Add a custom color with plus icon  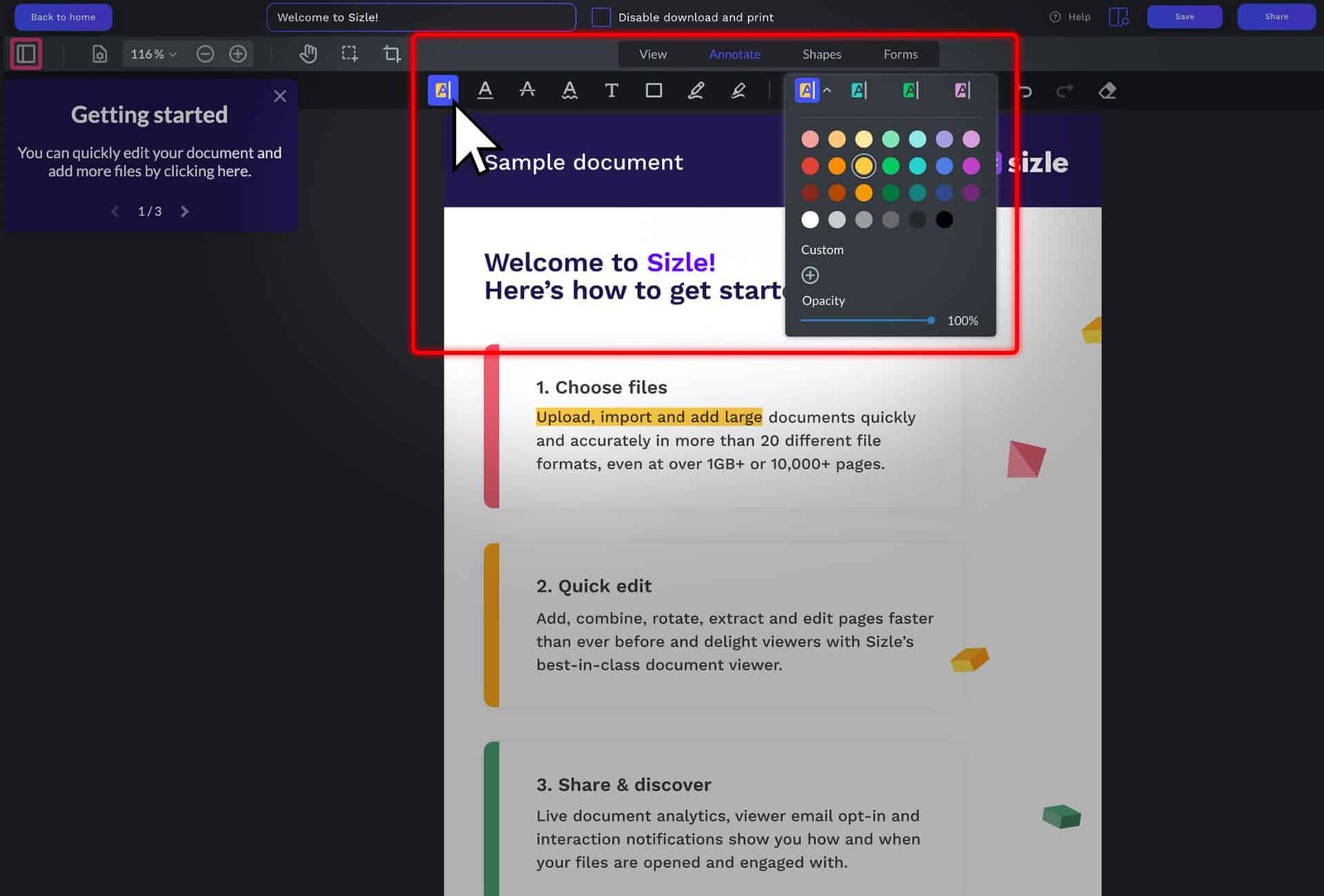(810, 276)
